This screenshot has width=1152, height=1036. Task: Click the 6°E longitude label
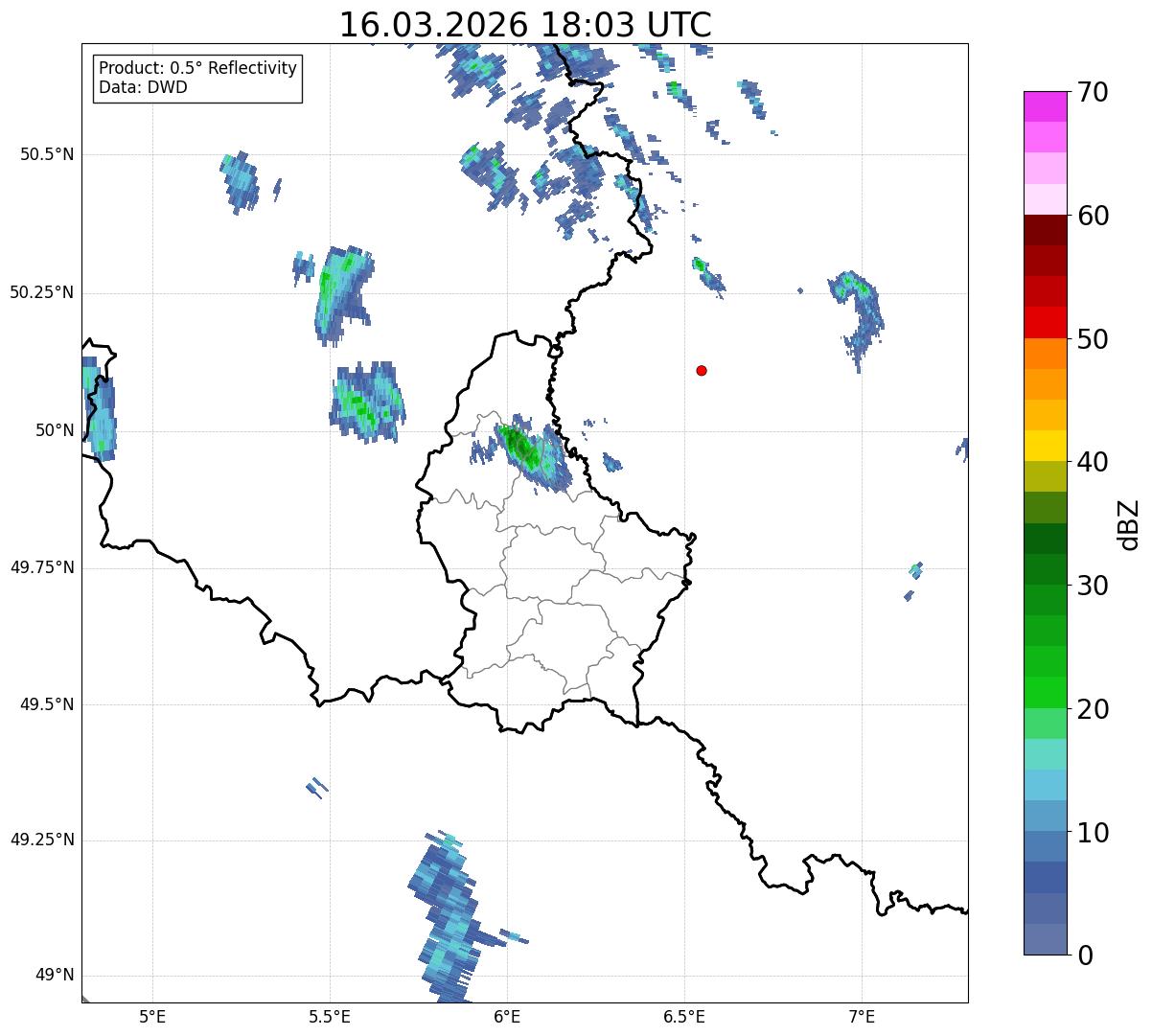pyautogui.click(x=507, y=1017)
